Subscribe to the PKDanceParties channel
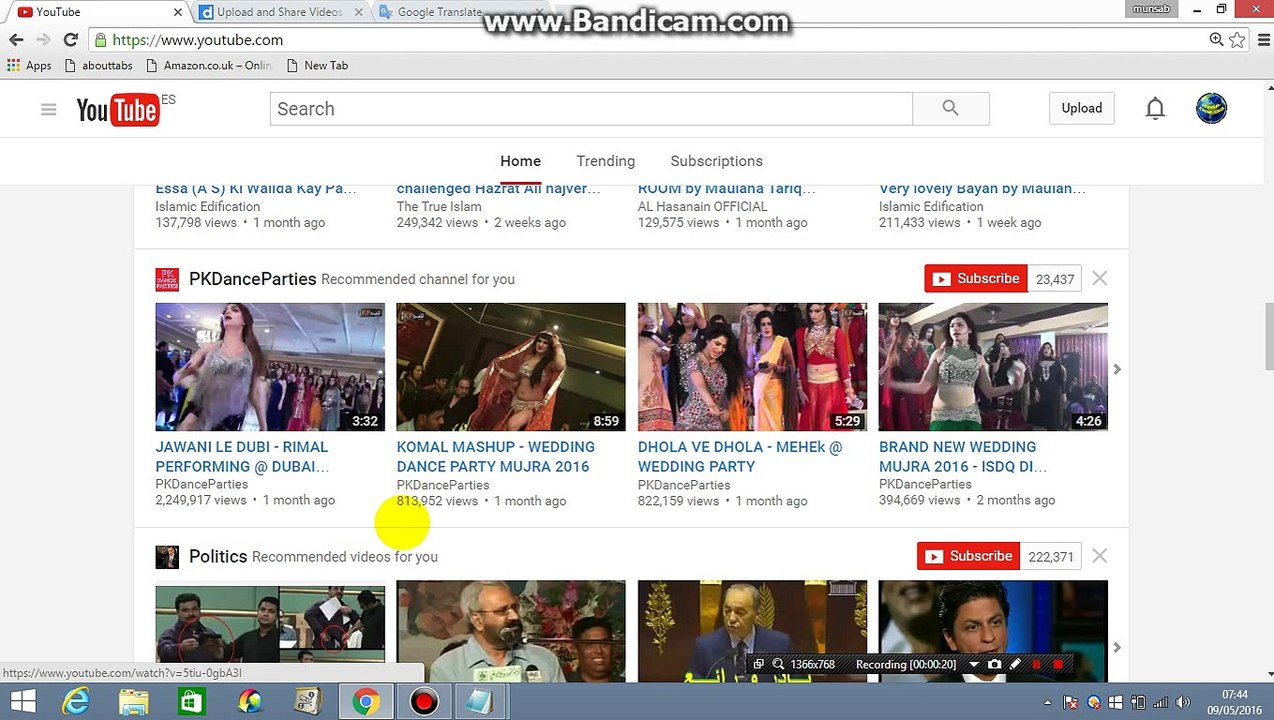 click(975, 279)
